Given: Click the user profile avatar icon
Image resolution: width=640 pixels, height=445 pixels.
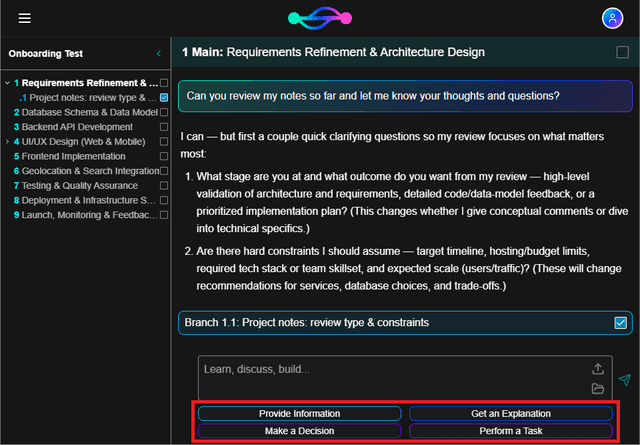Looking at the screenshot, I should 611,18.
